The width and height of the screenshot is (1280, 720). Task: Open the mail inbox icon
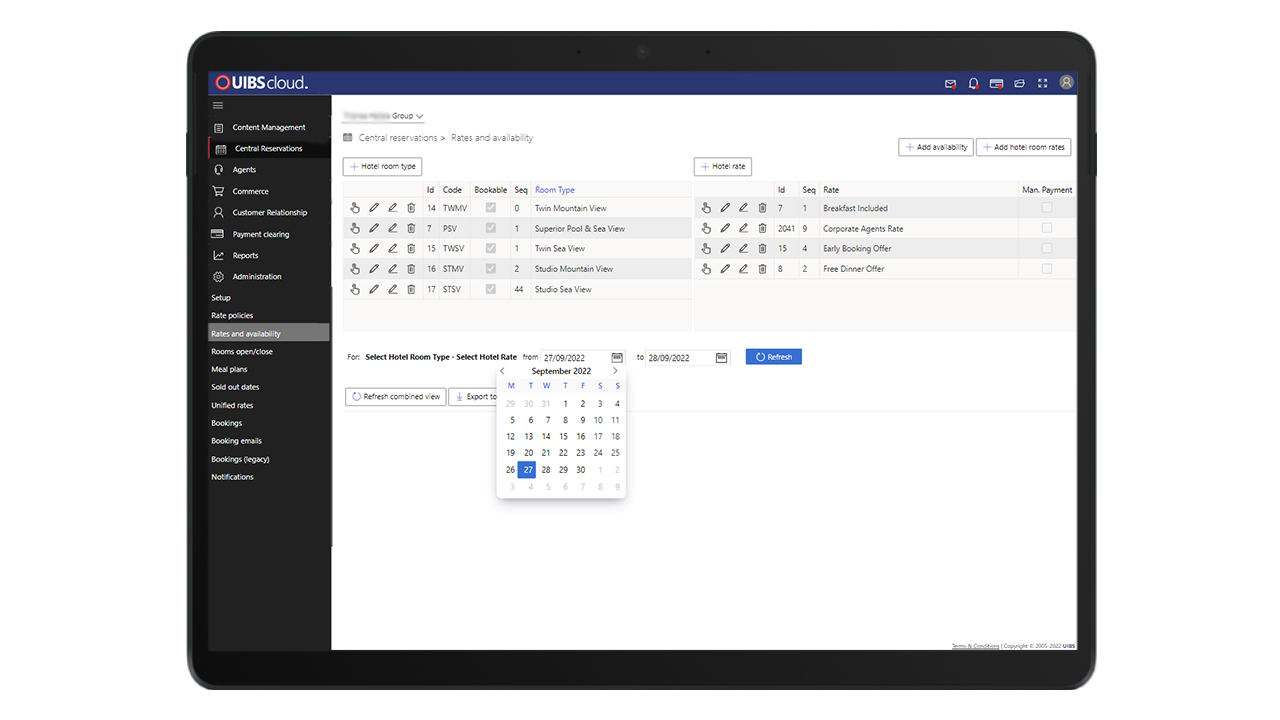(950, 84)
